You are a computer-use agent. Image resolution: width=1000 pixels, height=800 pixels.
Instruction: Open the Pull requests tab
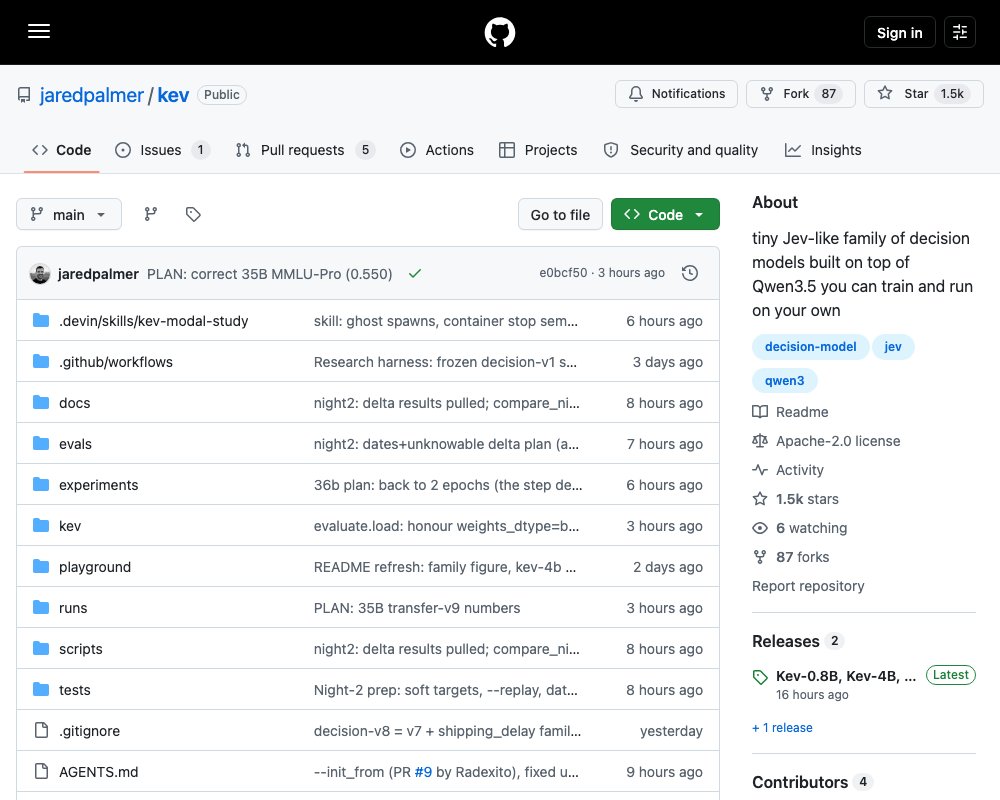[x=305, y=150]
